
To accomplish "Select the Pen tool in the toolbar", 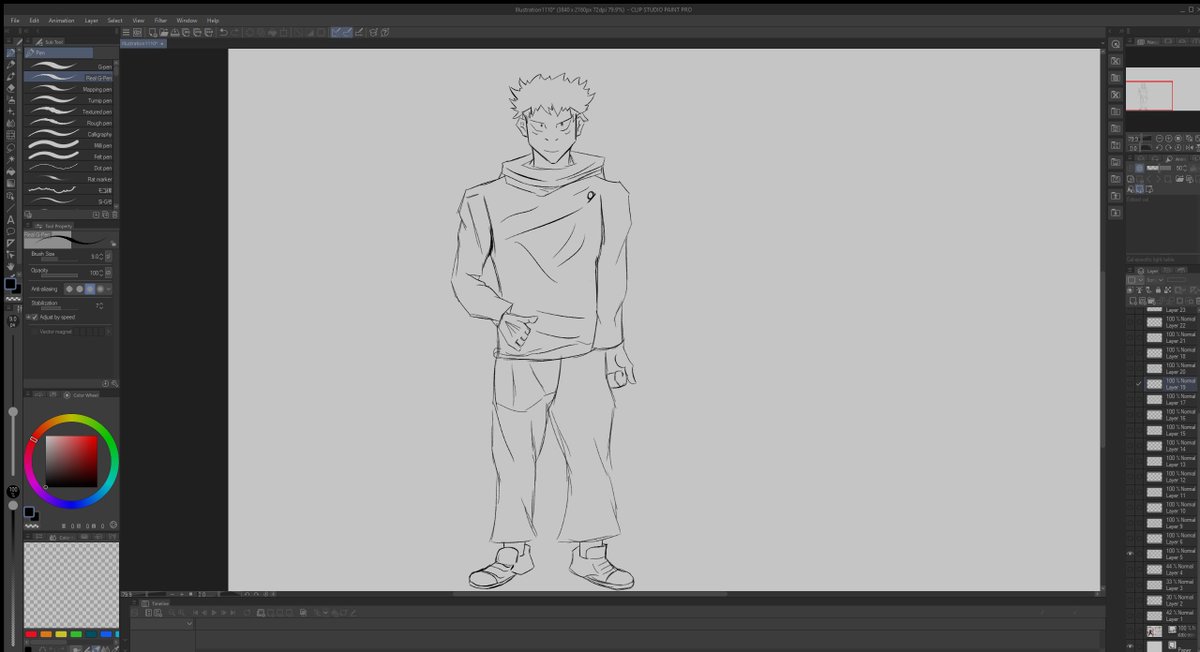I will pos(10,53).
